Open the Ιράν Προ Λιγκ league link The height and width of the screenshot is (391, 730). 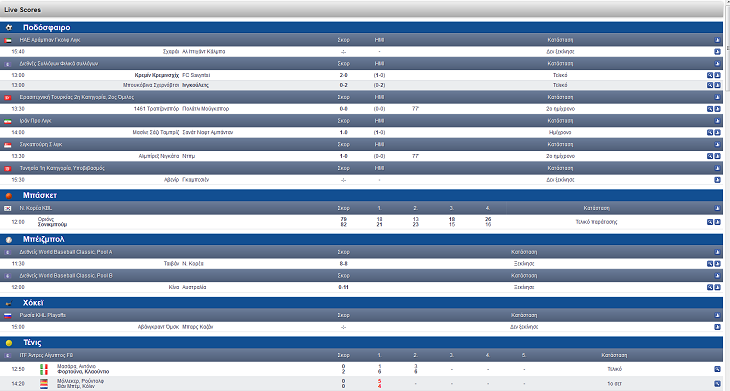[35, 121]
